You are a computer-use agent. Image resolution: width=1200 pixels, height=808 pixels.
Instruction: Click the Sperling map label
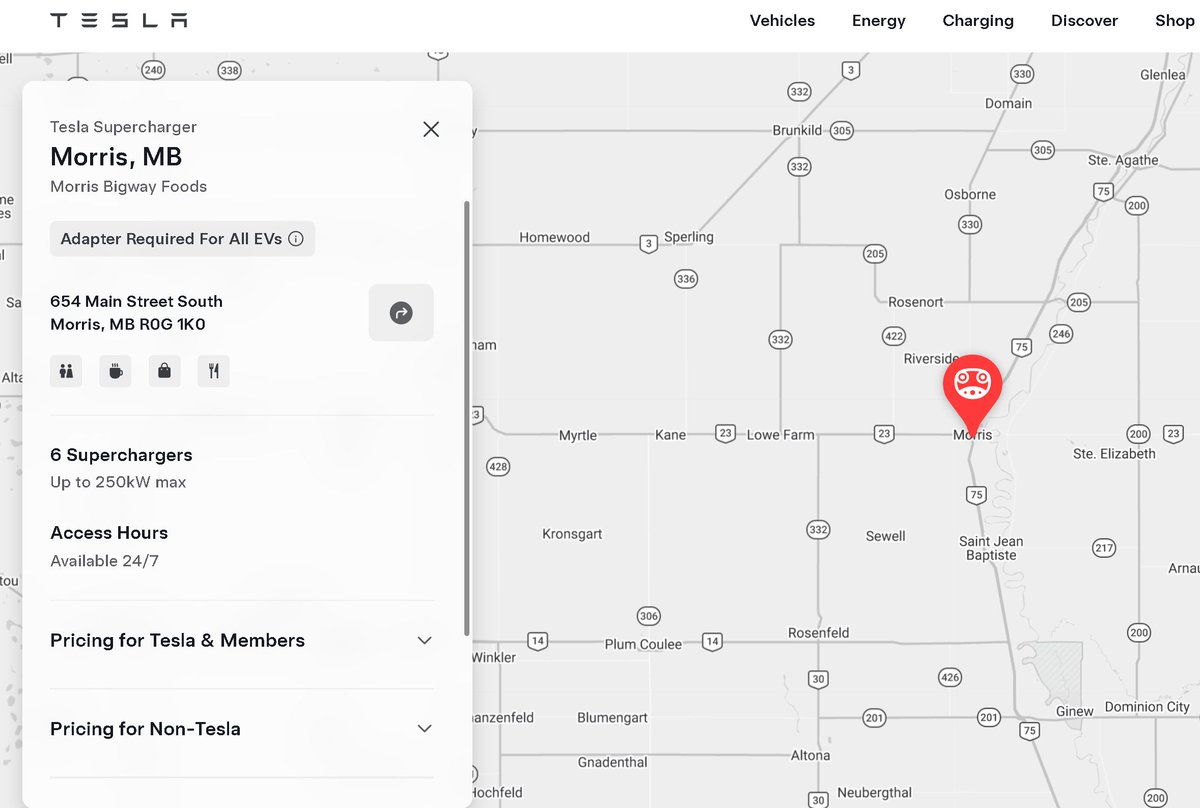(x=689, y=237)
